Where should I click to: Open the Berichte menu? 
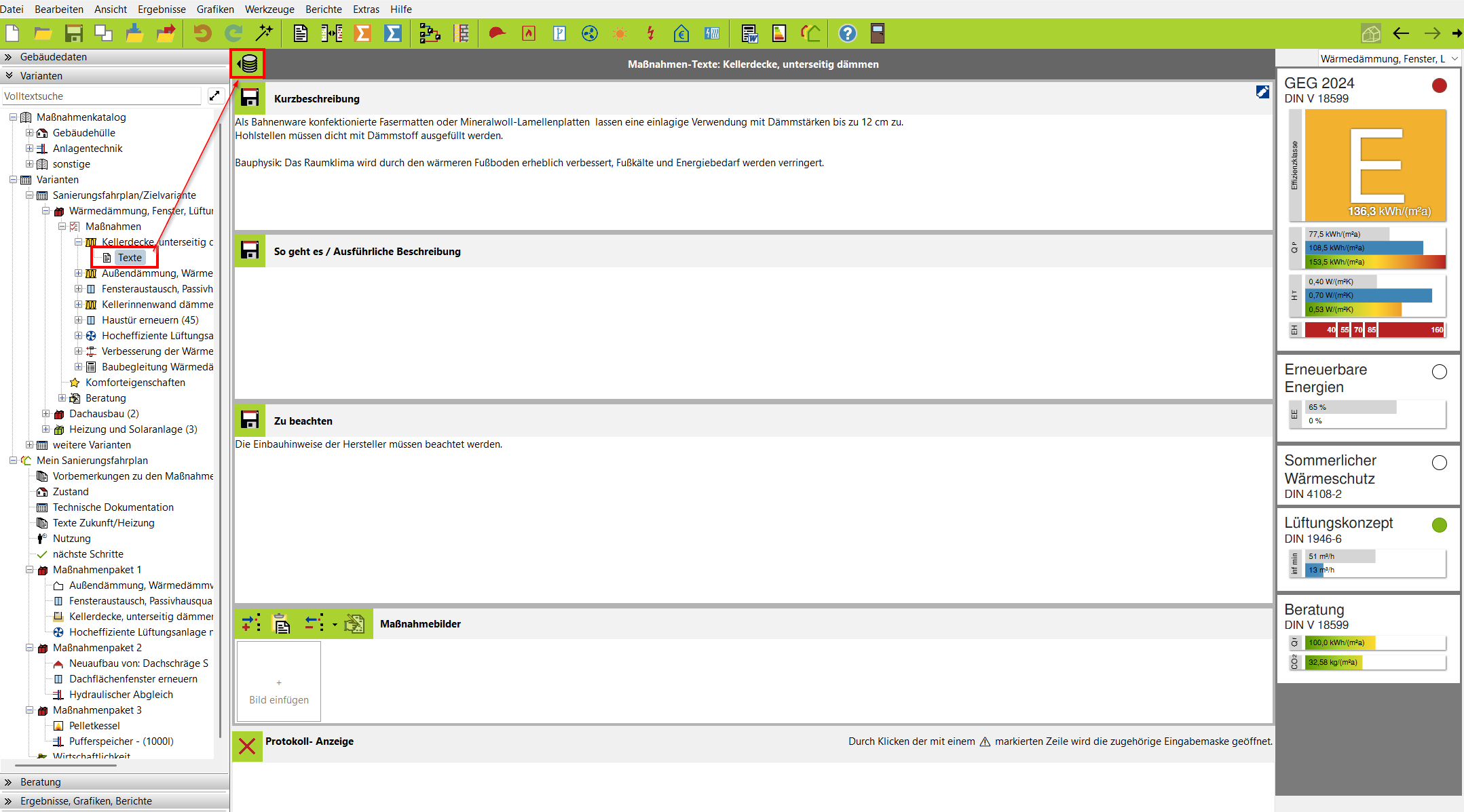(x=323, y=9)
